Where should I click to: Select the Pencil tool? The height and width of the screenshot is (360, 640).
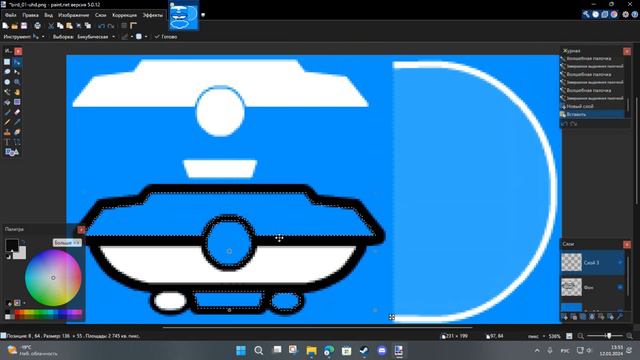coord(7,122)
